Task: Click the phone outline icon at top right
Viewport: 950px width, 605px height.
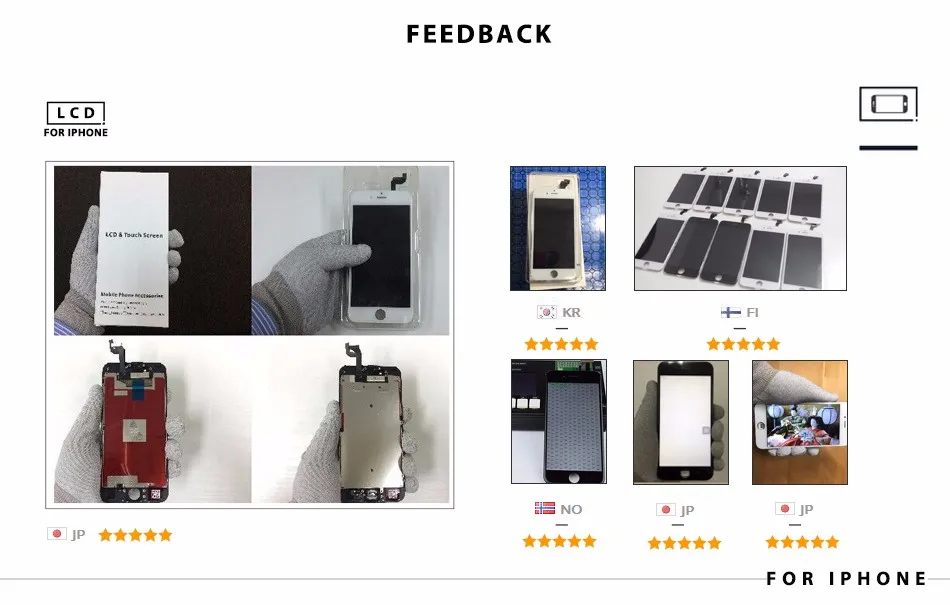Action: pos(888,104)
